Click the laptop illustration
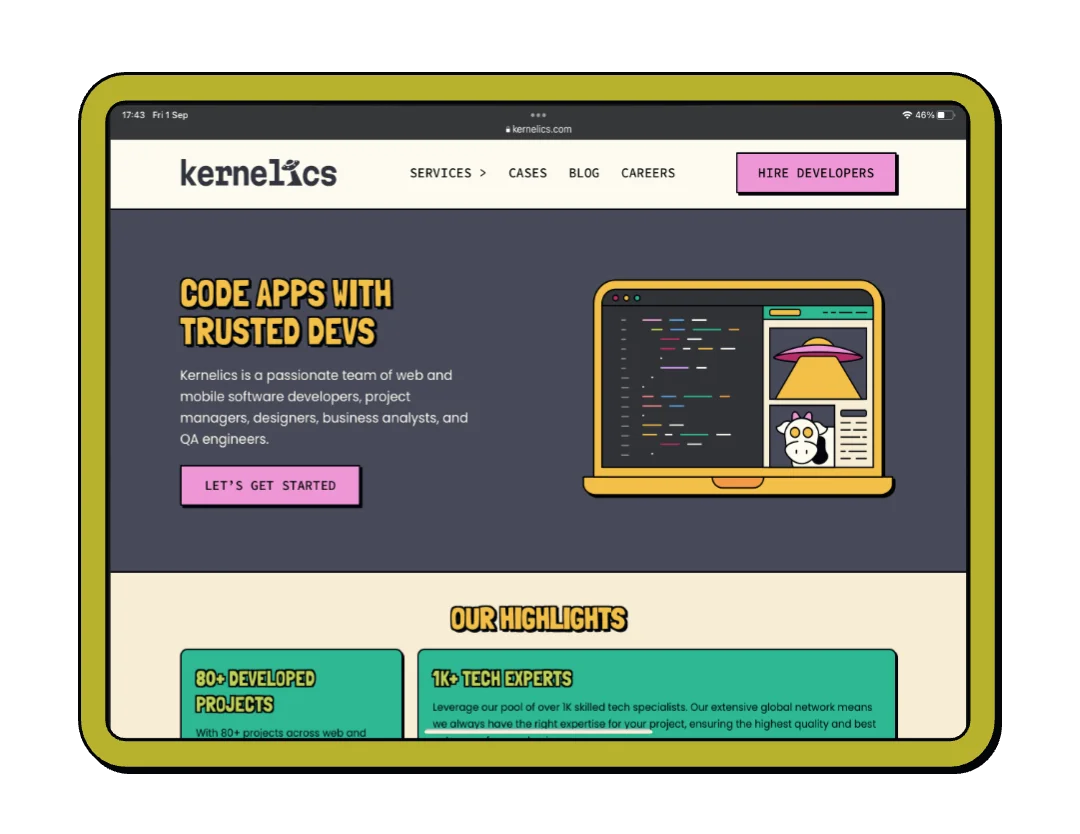This screenshot has width=1080, height=834. point(738,388)
